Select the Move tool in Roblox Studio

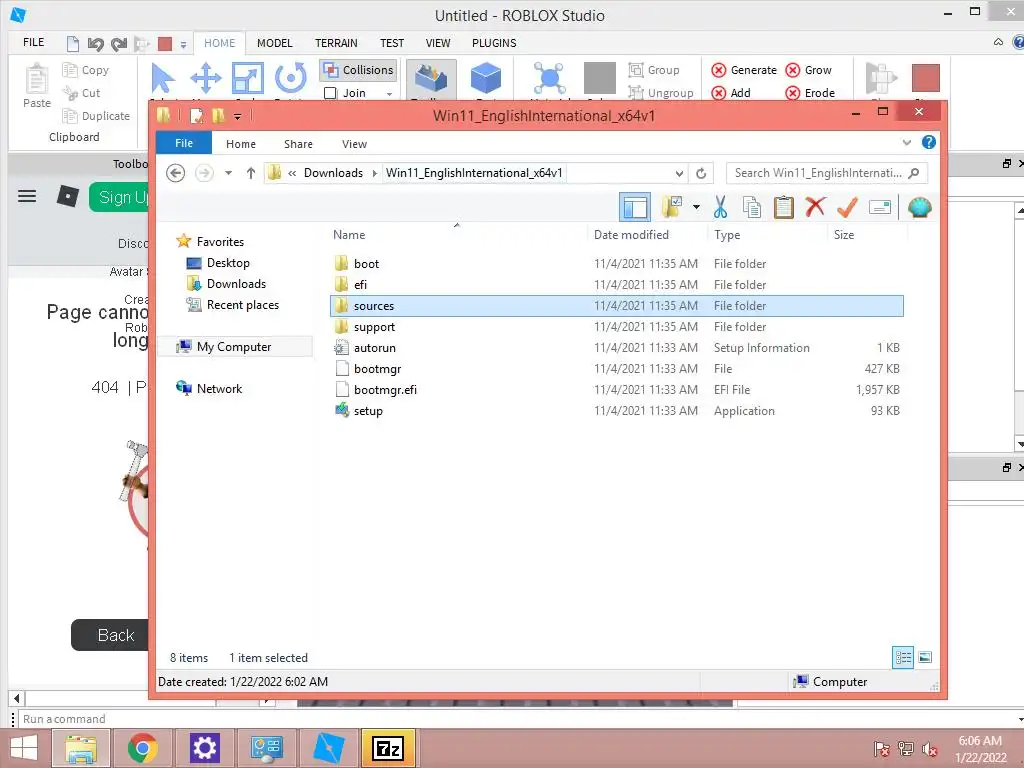coord(206,78)
